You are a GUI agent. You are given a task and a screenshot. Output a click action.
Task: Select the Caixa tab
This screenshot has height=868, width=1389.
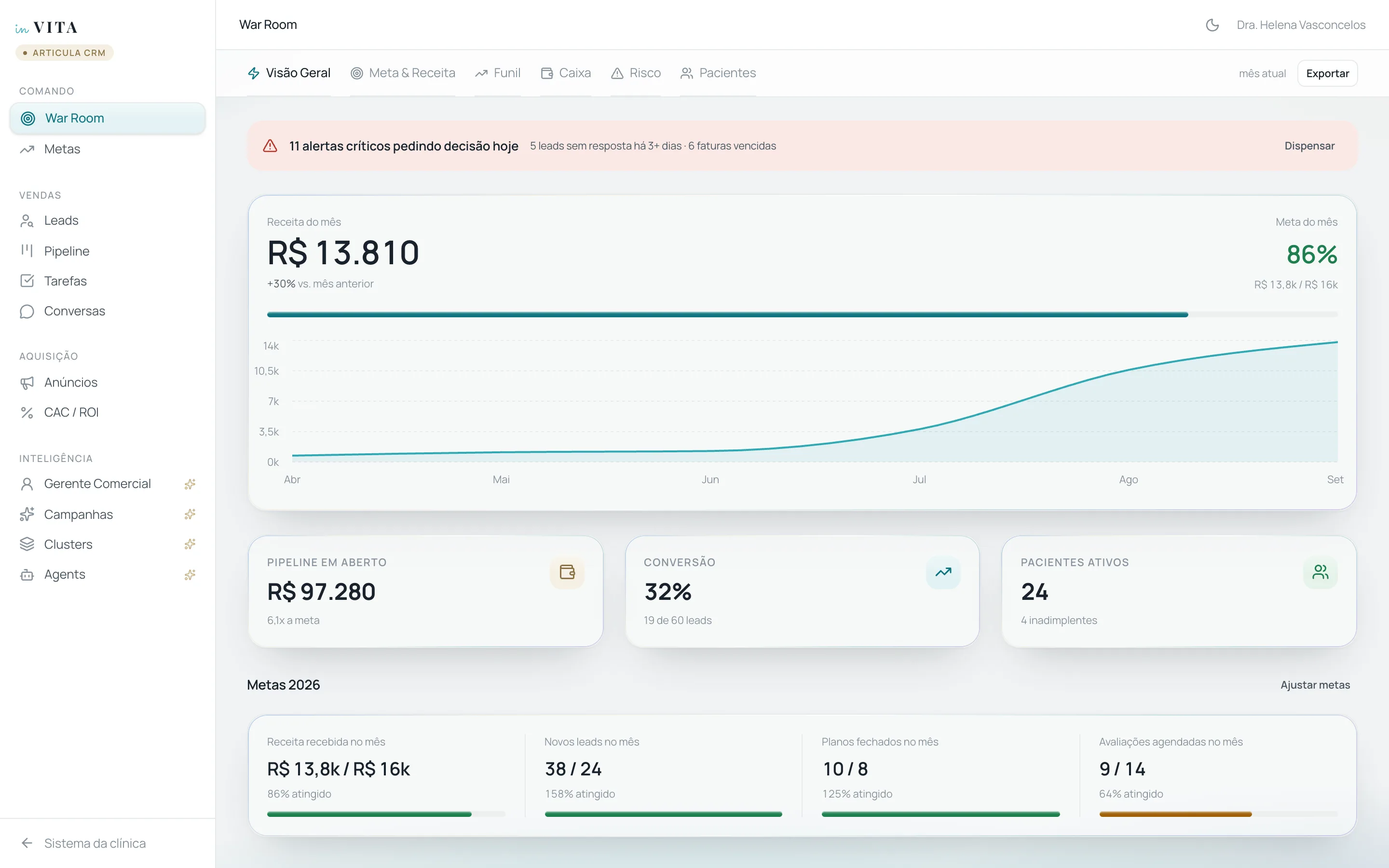click(x=565, y=73)
